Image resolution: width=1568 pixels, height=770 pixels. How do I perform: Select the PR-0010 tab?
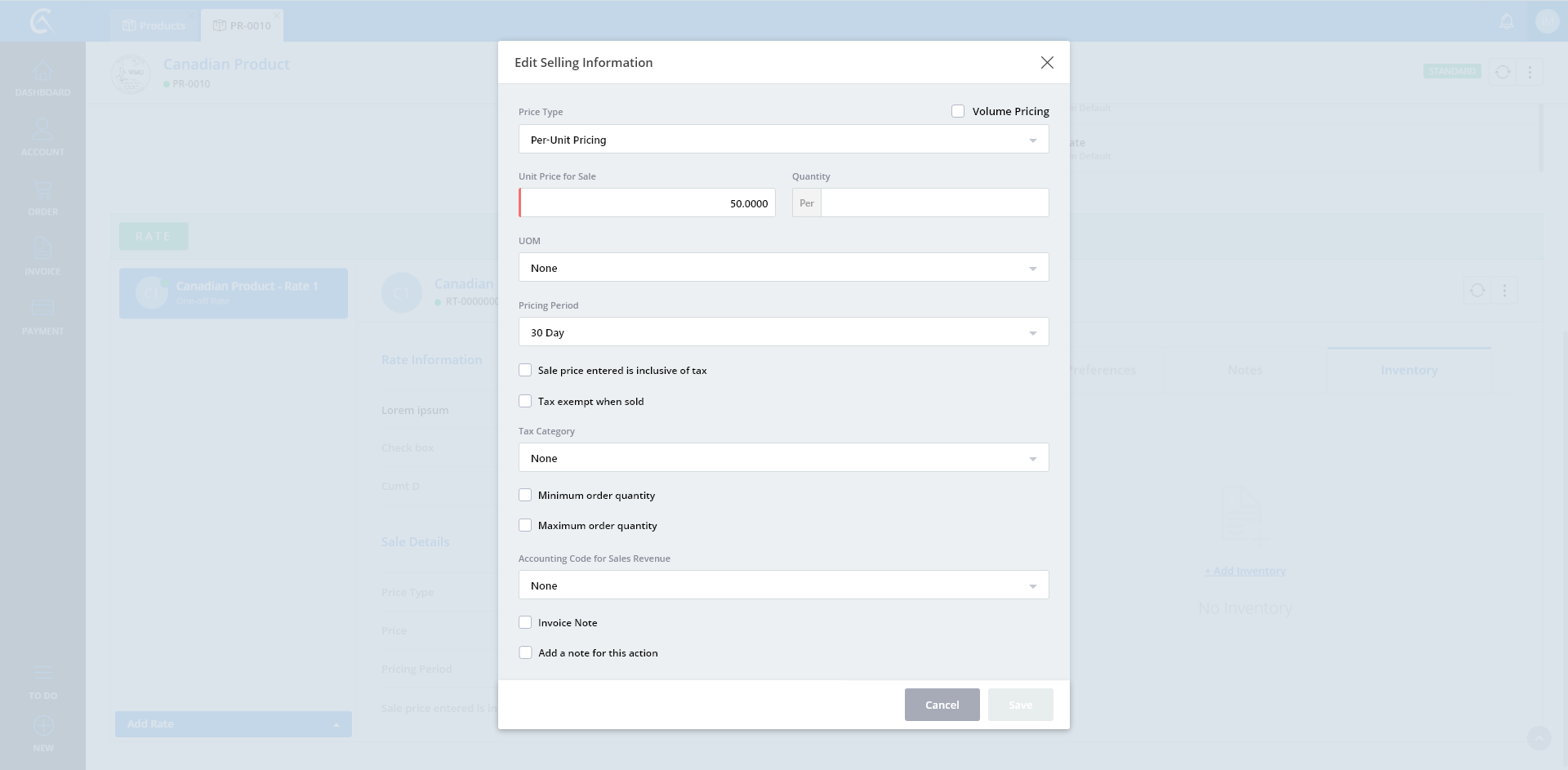[243, 25]
